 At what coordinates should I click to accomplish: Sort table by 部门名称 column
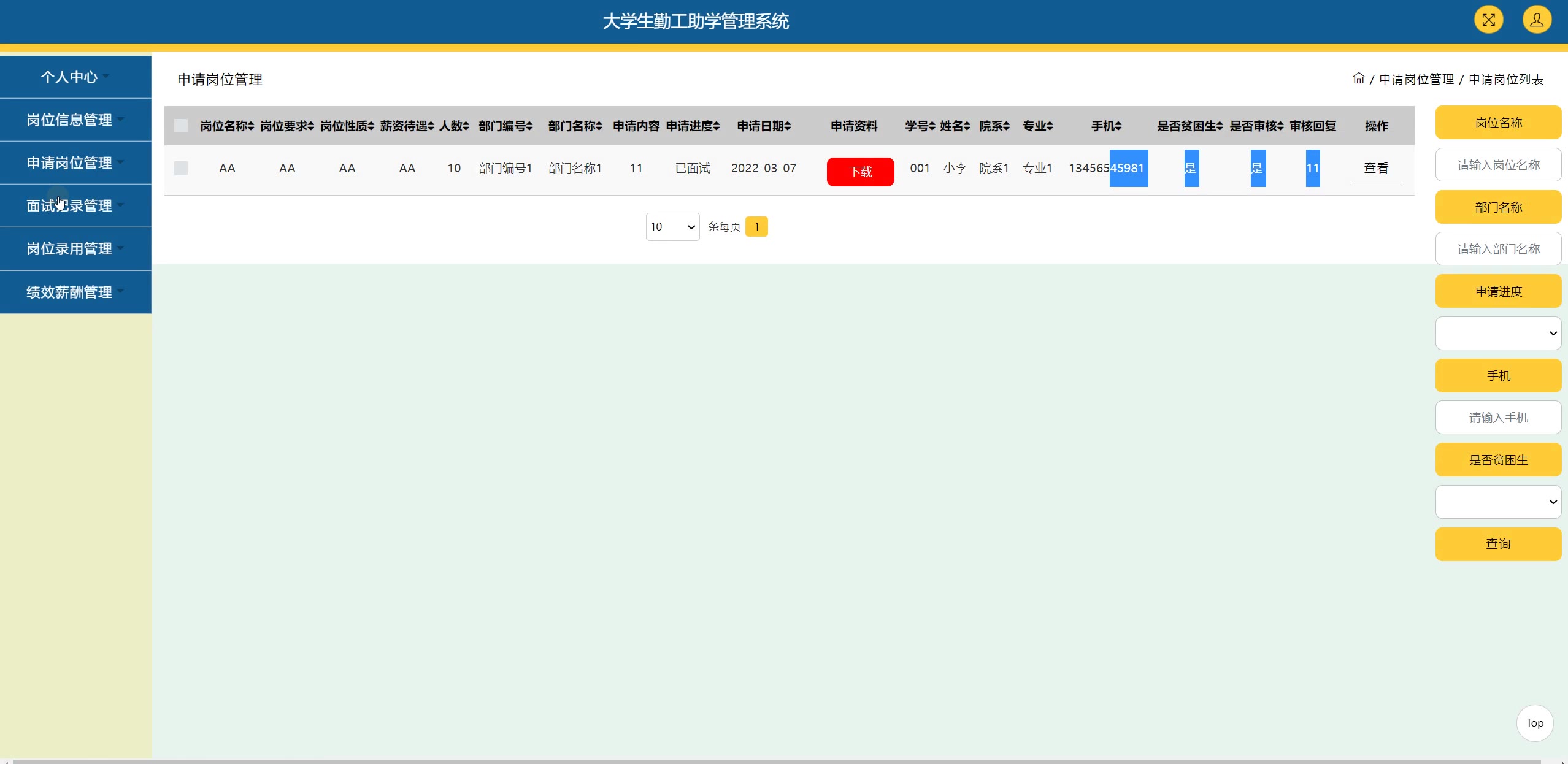575,126
